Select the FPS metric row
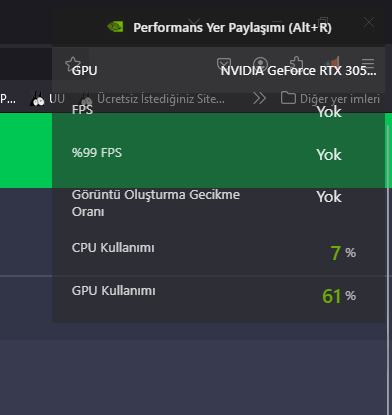 coord(219,110)
